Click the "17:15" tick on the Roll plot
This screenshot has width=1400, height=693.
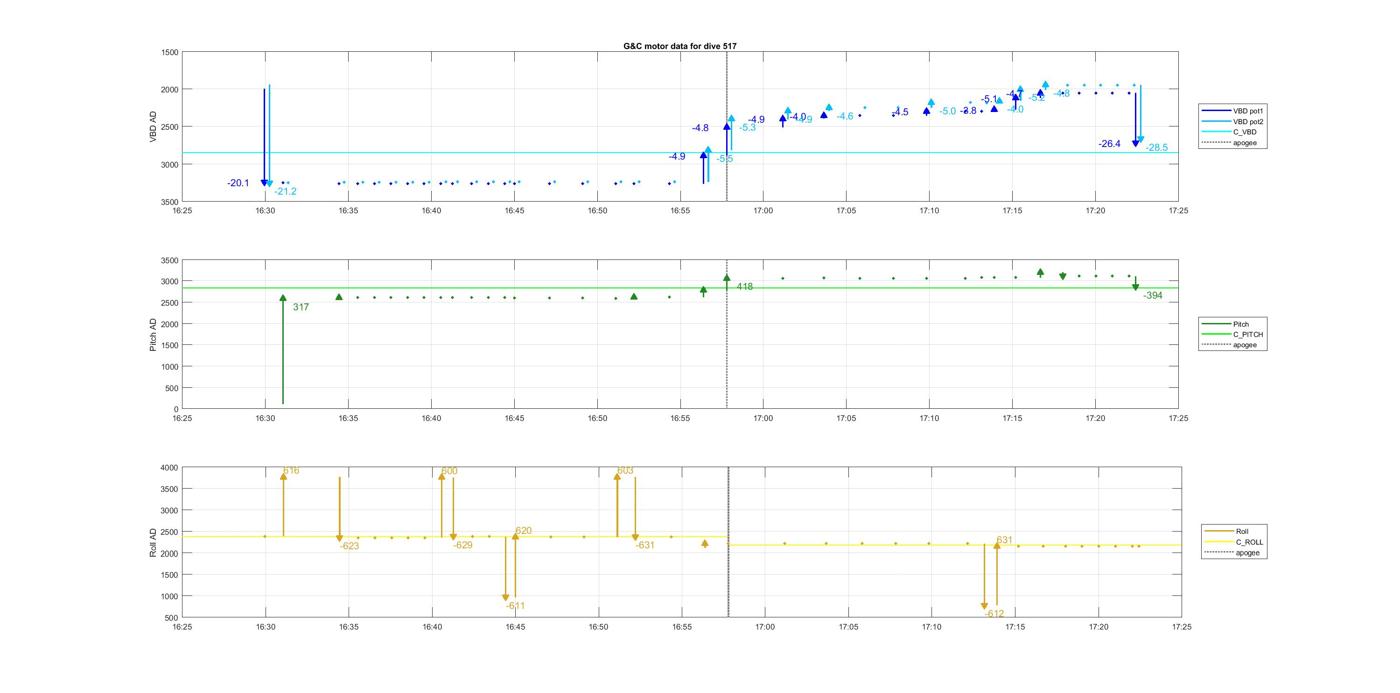point(1015,627)
